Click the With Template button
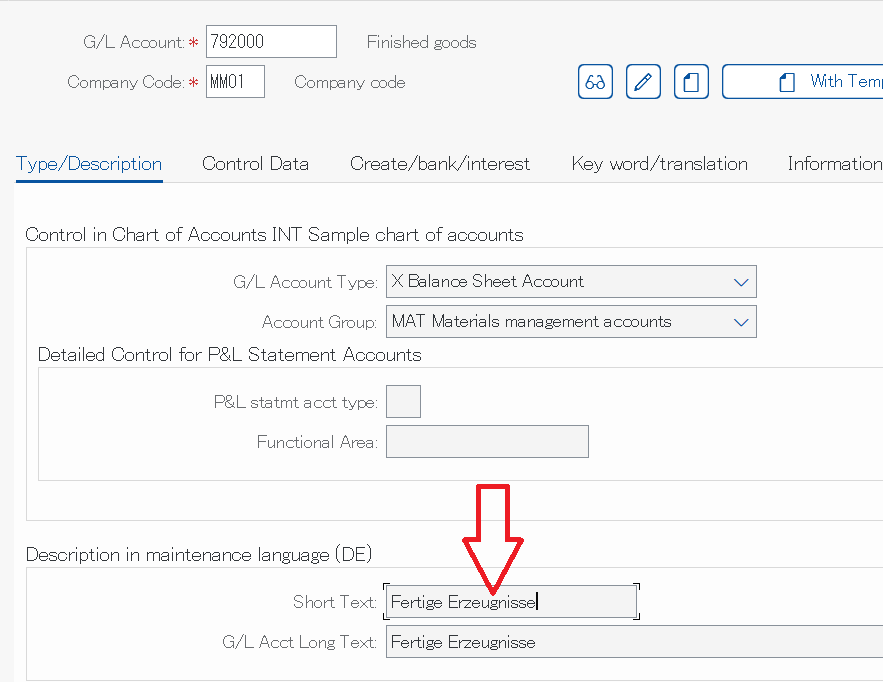The width and height of the screenshot is (883, 682). pyautogui.click(x=802, y=82)
